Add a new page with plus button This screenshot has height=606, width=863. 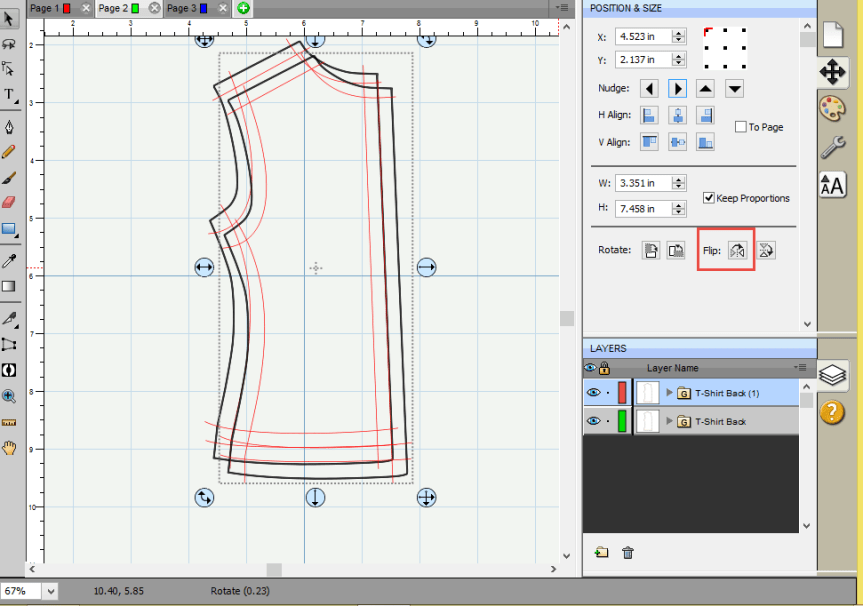point(244,8)
